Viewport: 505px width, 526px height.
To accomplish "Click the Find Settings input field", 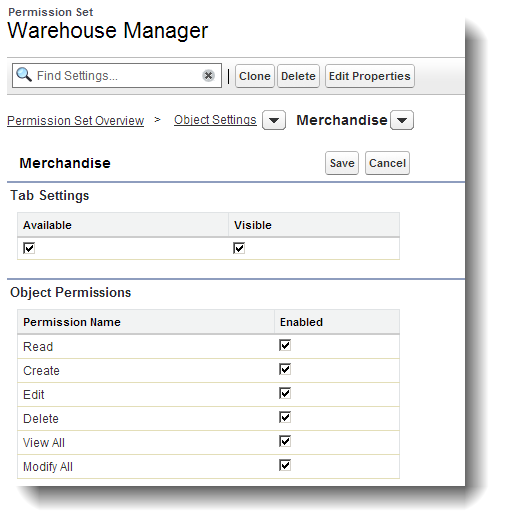I will click(x=117, y=76).
